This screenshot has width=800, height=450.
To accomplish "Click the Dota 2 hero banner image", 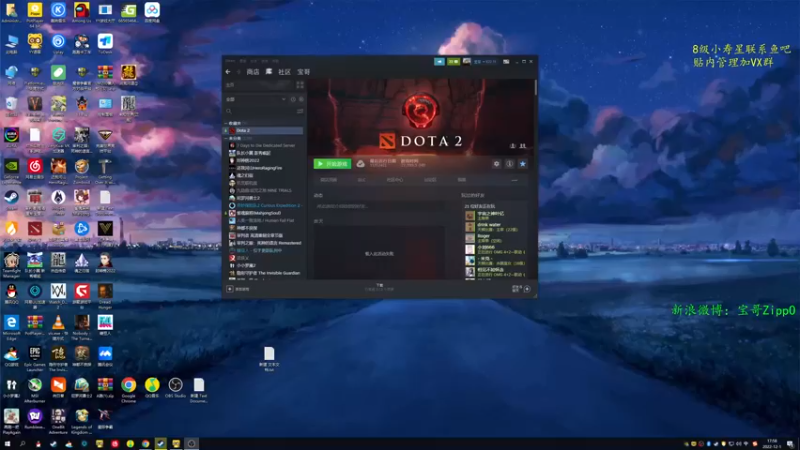I will 421,117.
